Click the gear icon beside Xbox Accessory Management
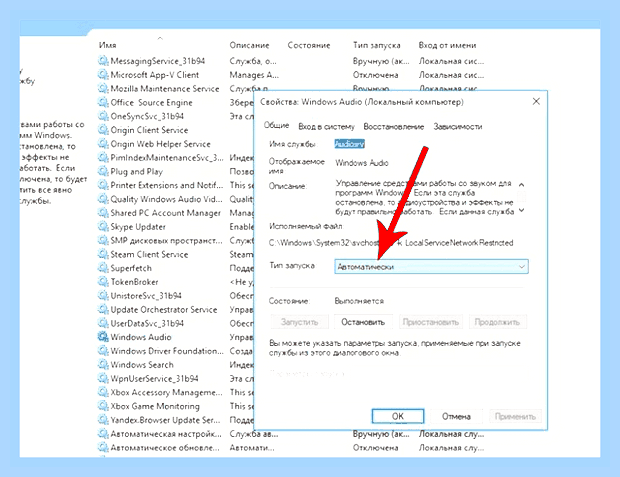Image resolution: width=620 pixels, height=477 pixels. tap(103, 392)
